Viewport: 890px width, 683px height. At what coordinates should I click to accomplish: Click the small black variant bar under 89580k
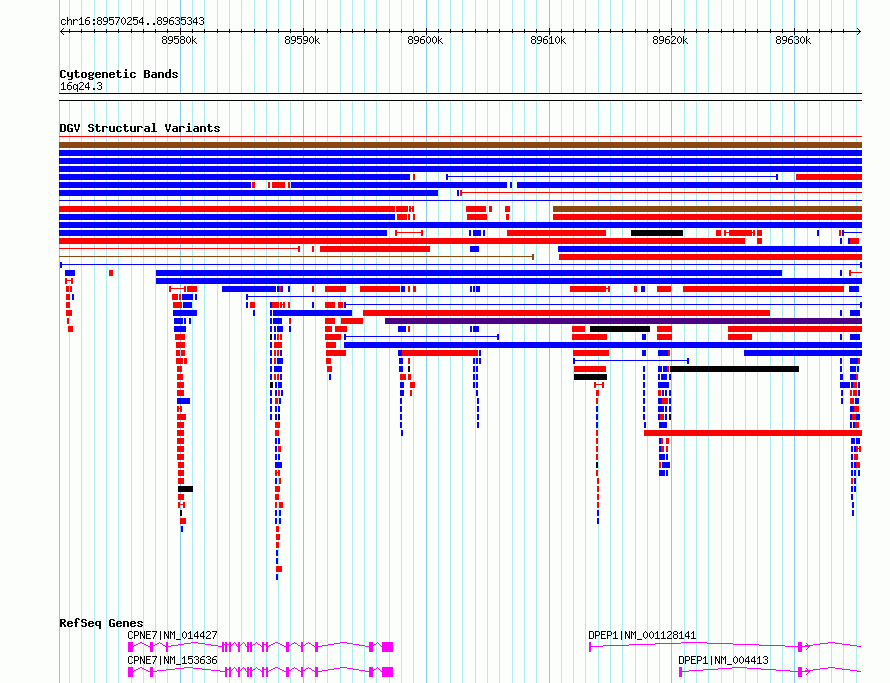(x=186, y=489)
